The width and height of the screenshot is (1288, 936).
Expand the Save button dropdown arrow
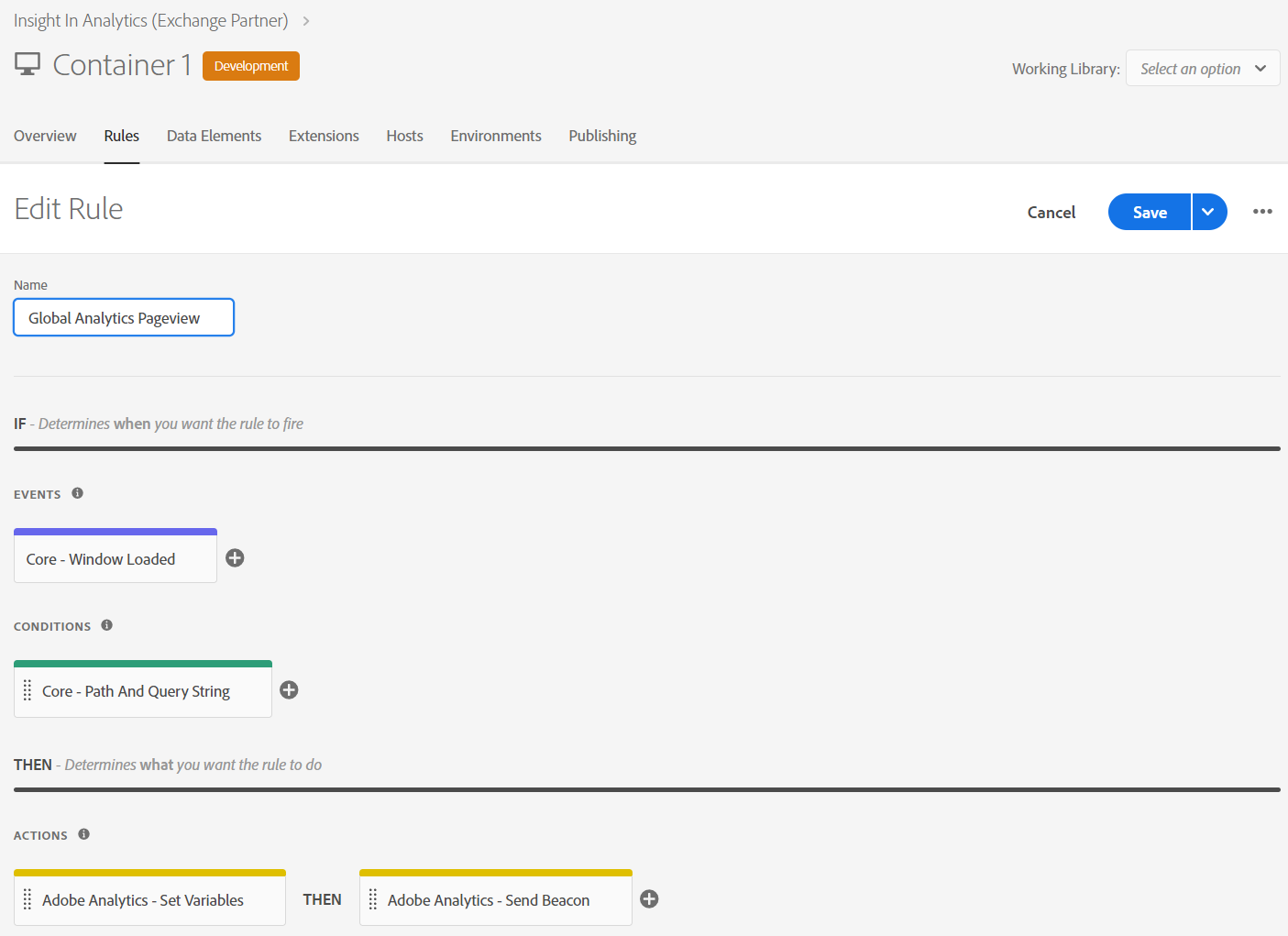1209,212
